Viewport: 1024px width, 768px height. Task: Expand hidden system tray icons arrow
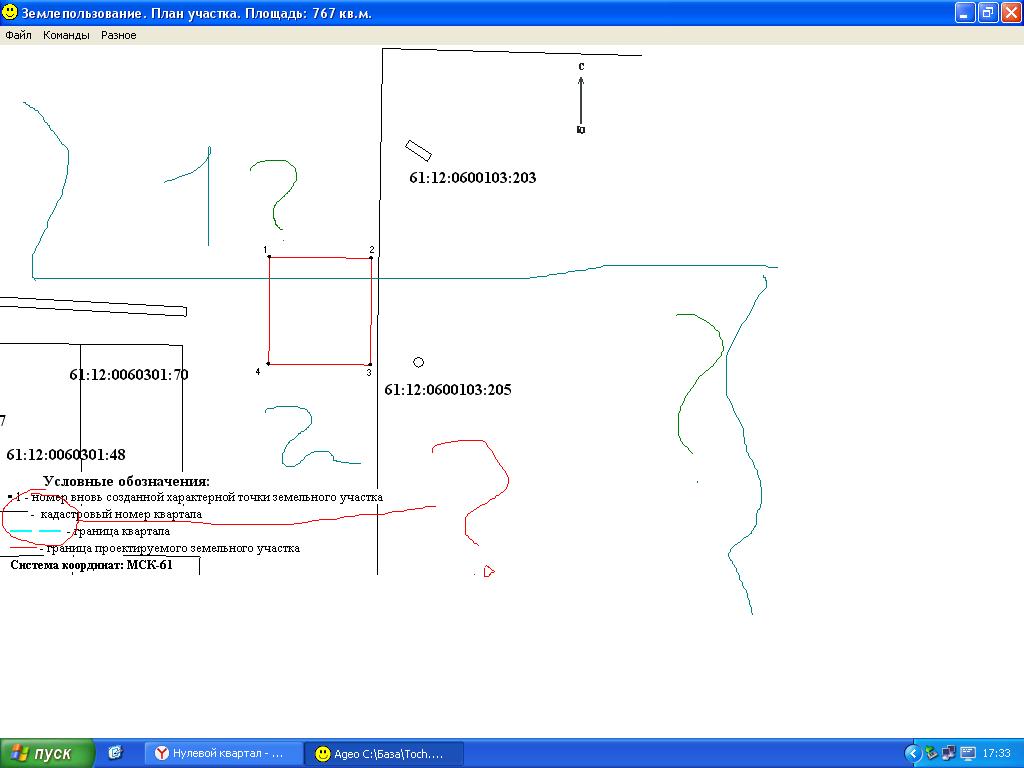pyautogui.click(x=912, y=753)
